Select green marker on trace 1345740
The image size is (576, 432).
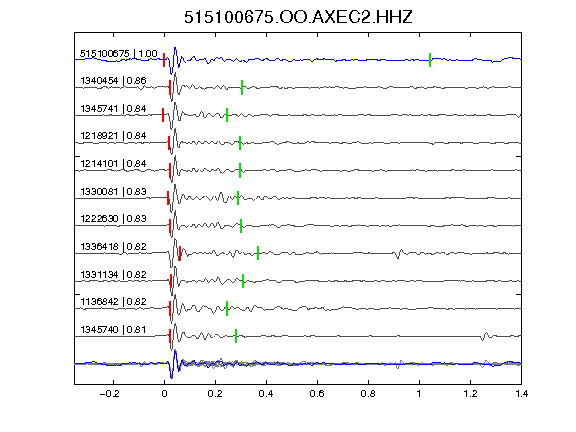click(236, 336)
